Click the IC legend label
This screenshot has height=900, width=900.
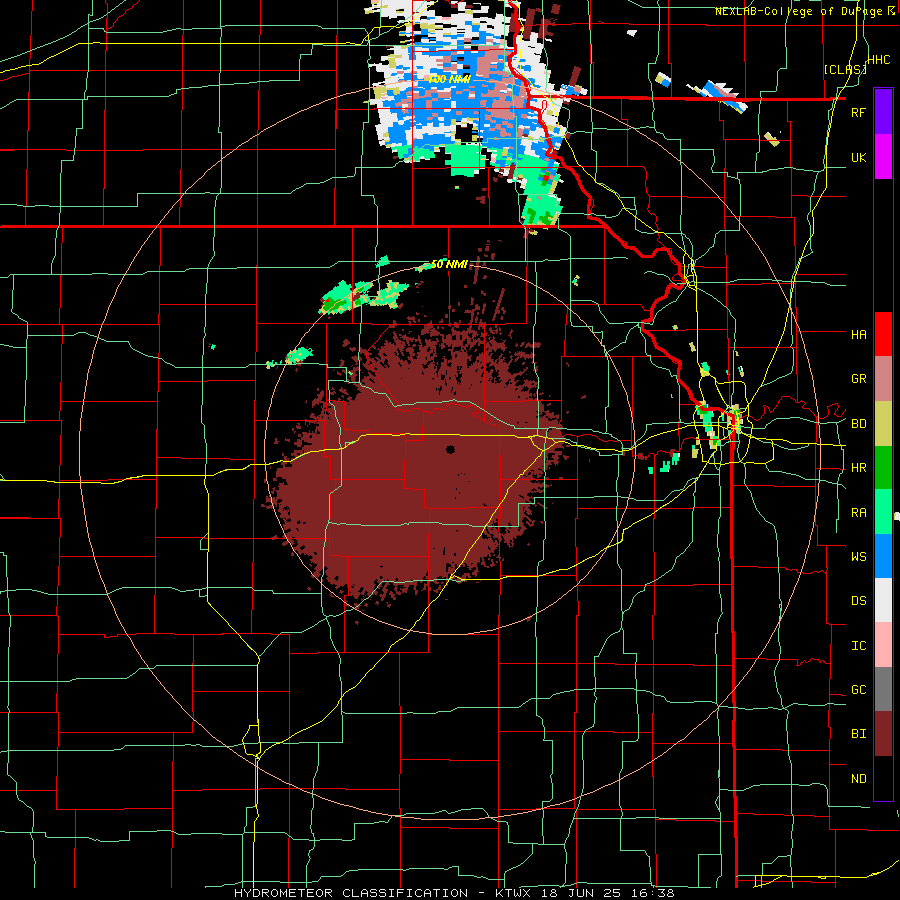click(858, 646)
